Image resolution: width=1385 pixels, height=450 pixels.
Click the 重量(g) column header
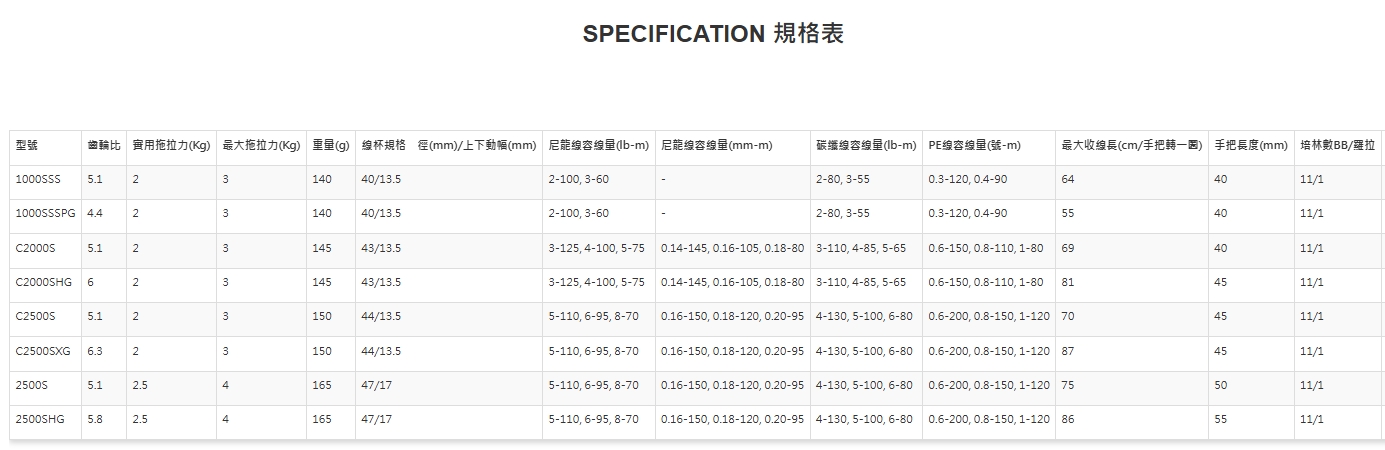[x=330, y=146]
